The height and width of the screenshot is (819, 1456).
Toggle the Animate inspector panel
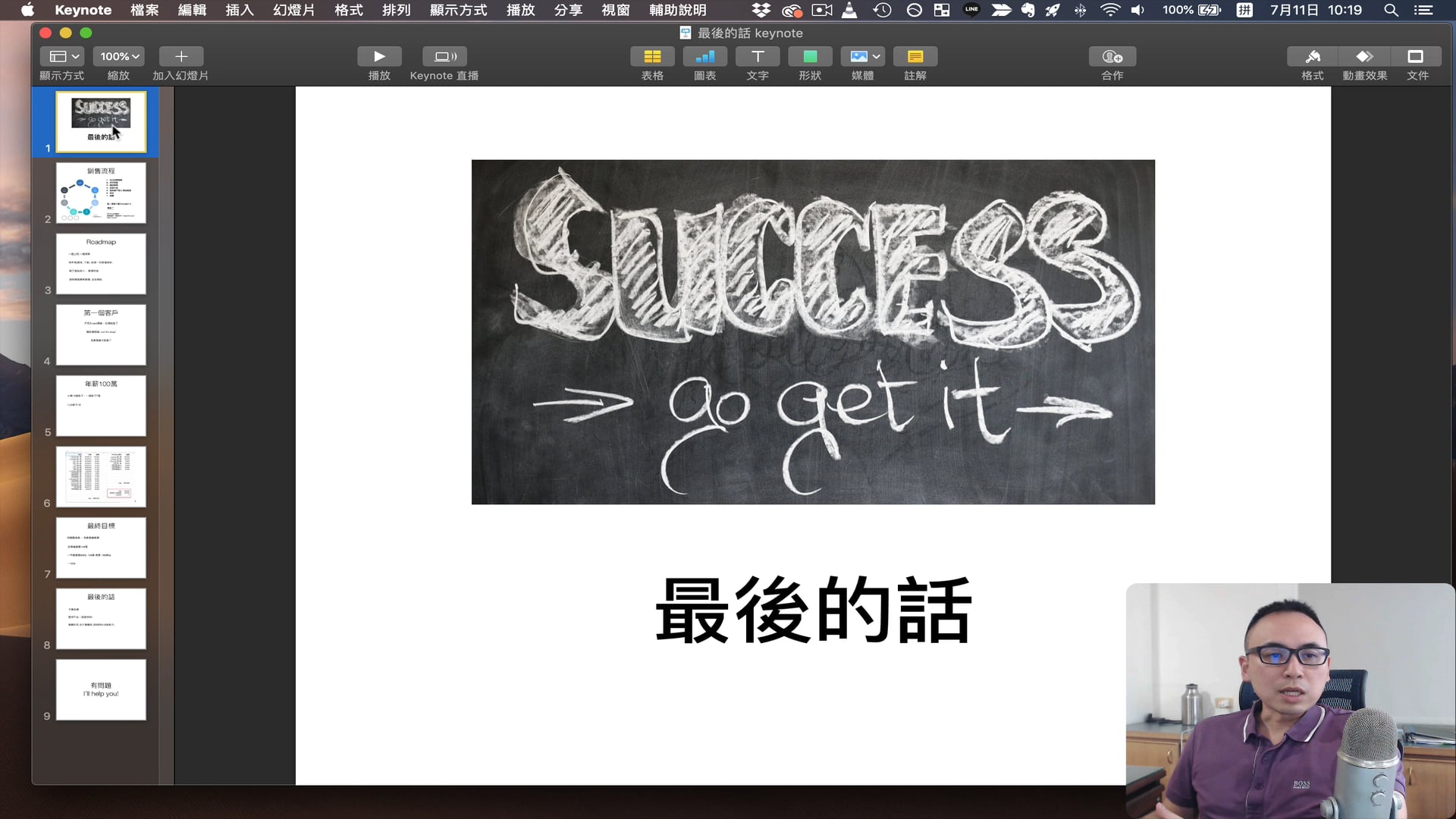pos(1364,57)
